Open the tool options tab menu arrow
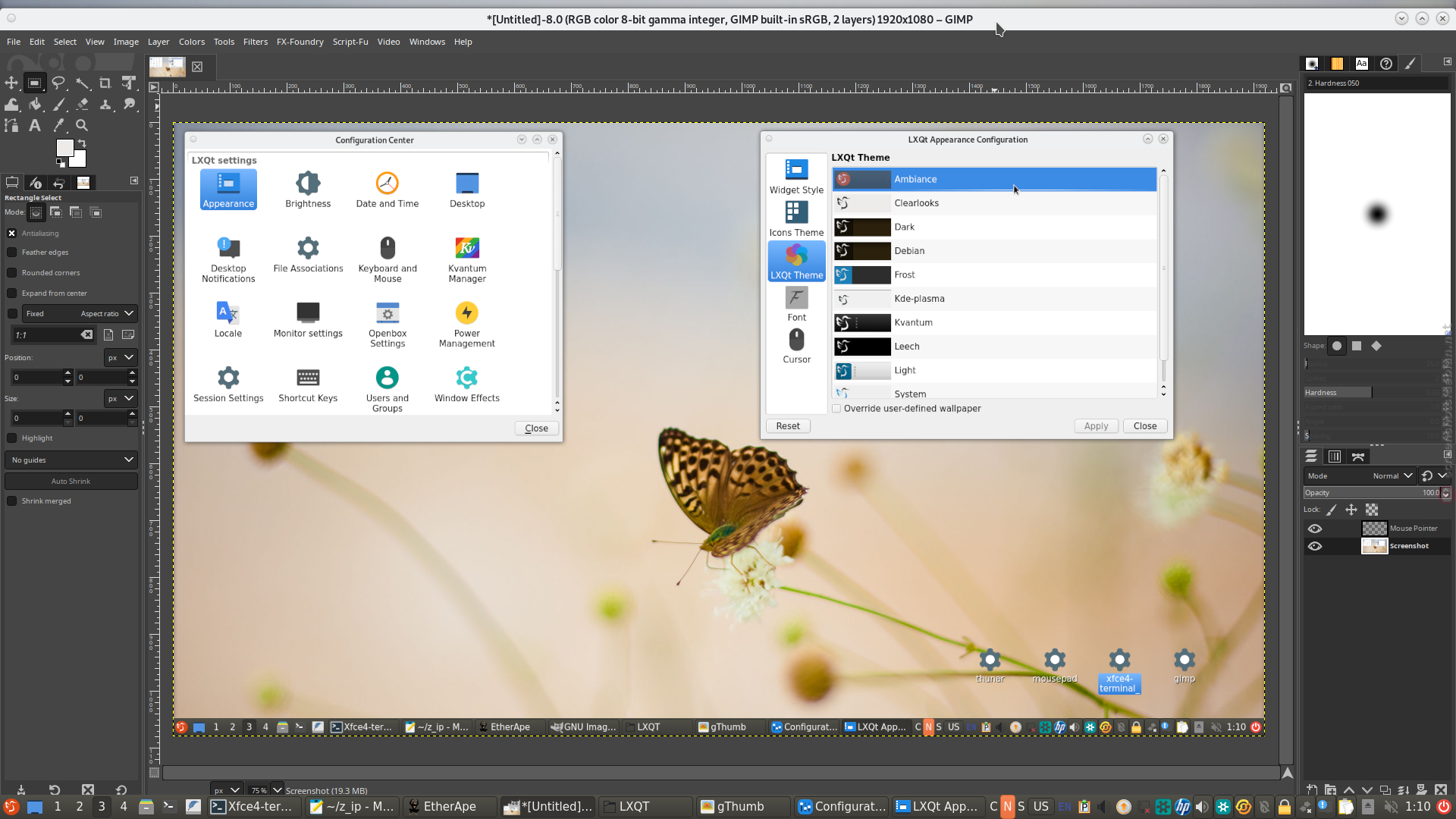1456x819 pixels. [134, 180]
